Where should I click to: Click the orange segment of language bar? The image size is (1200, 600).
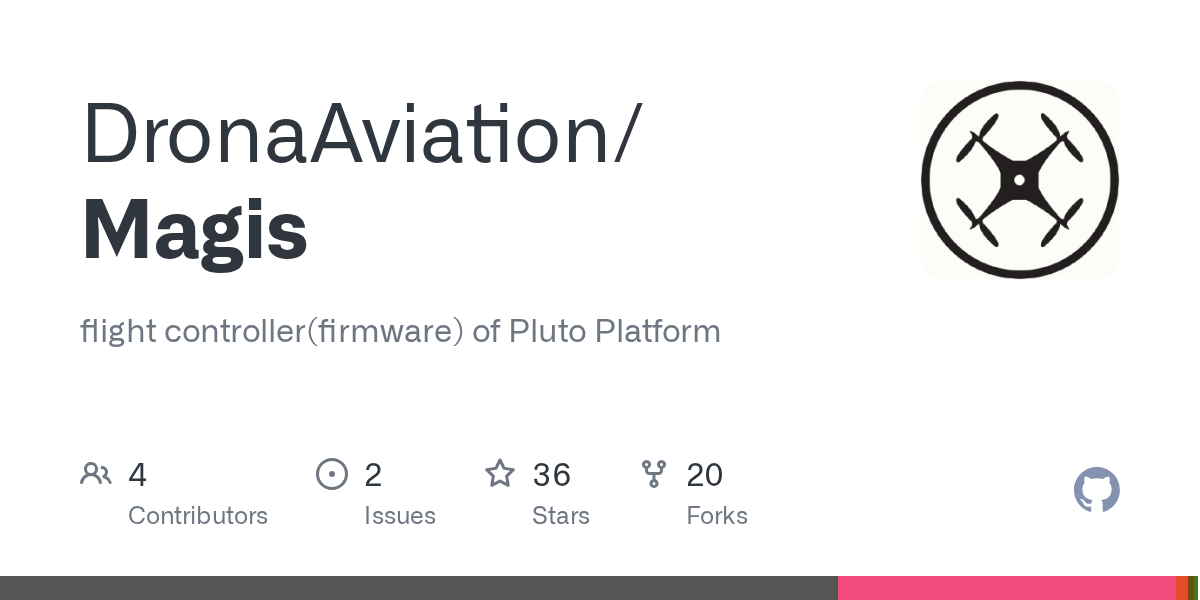1181,588
